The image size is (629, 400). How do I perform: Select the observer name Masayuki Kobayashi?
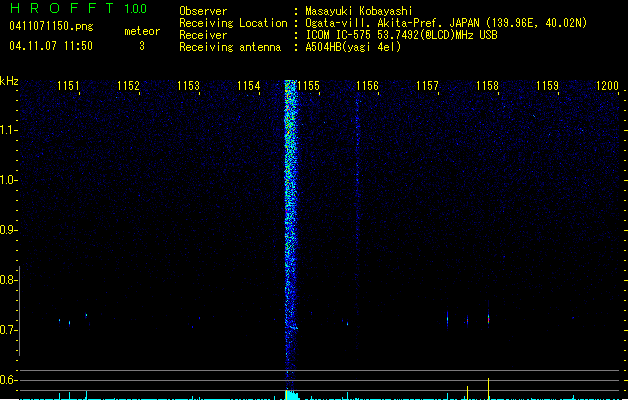(359, 11)
